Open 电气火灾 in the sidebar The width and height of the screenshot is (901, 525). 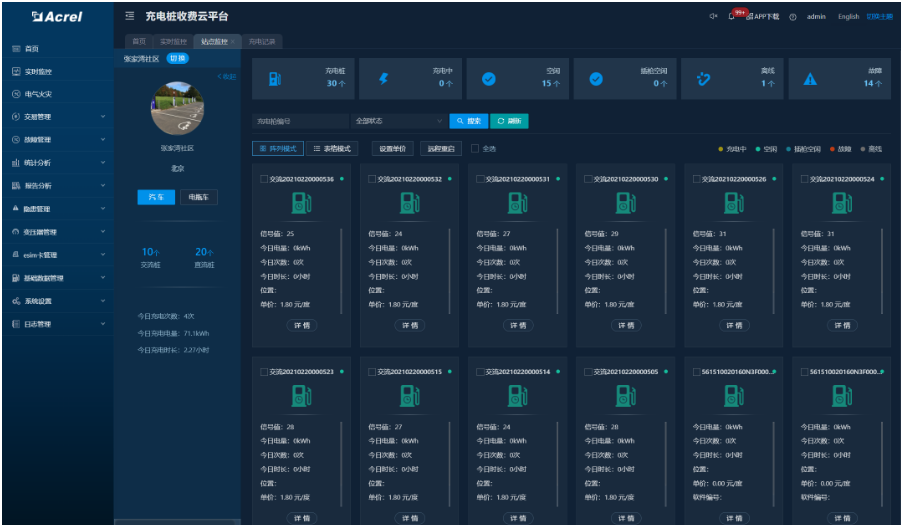[x=38, y=94]
